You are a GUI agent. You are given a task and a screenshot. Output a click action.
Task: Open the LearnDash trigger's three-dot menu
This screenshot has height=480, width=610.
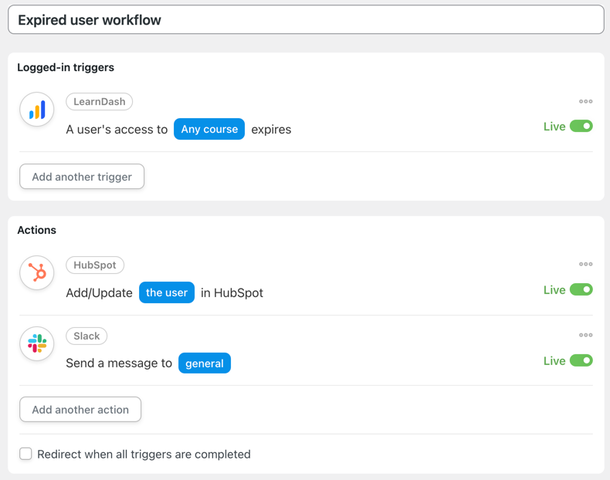(x=585, y=102)
